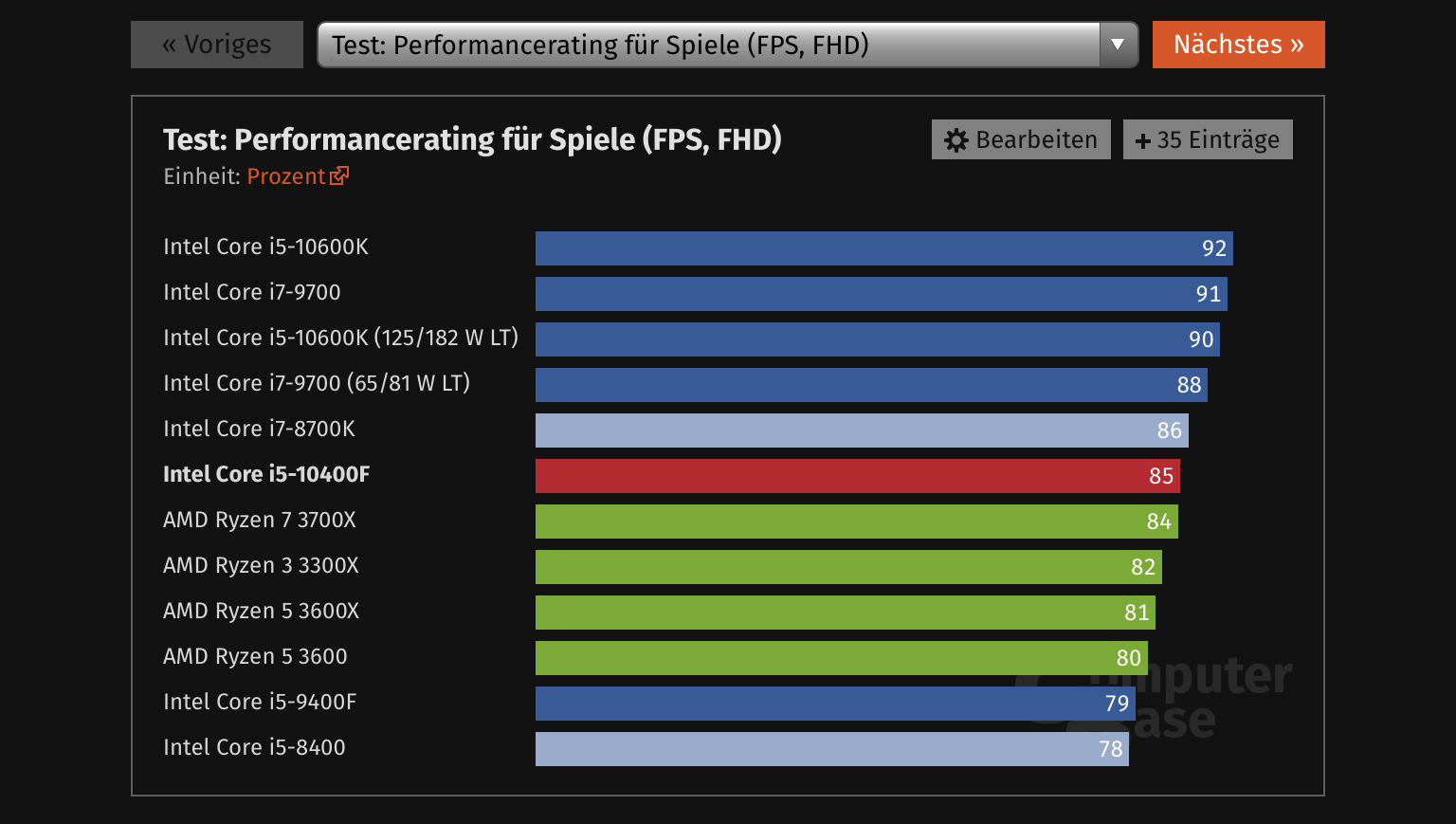
Task: Go to next test with Nächstes
Action: (1238, 45)
